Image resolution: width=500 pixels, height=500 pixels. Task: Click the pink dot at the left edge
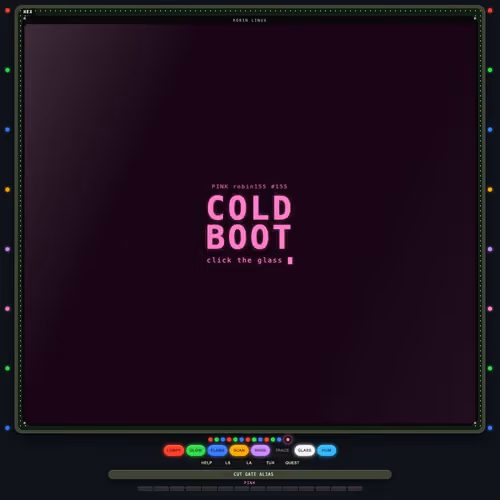7,309
